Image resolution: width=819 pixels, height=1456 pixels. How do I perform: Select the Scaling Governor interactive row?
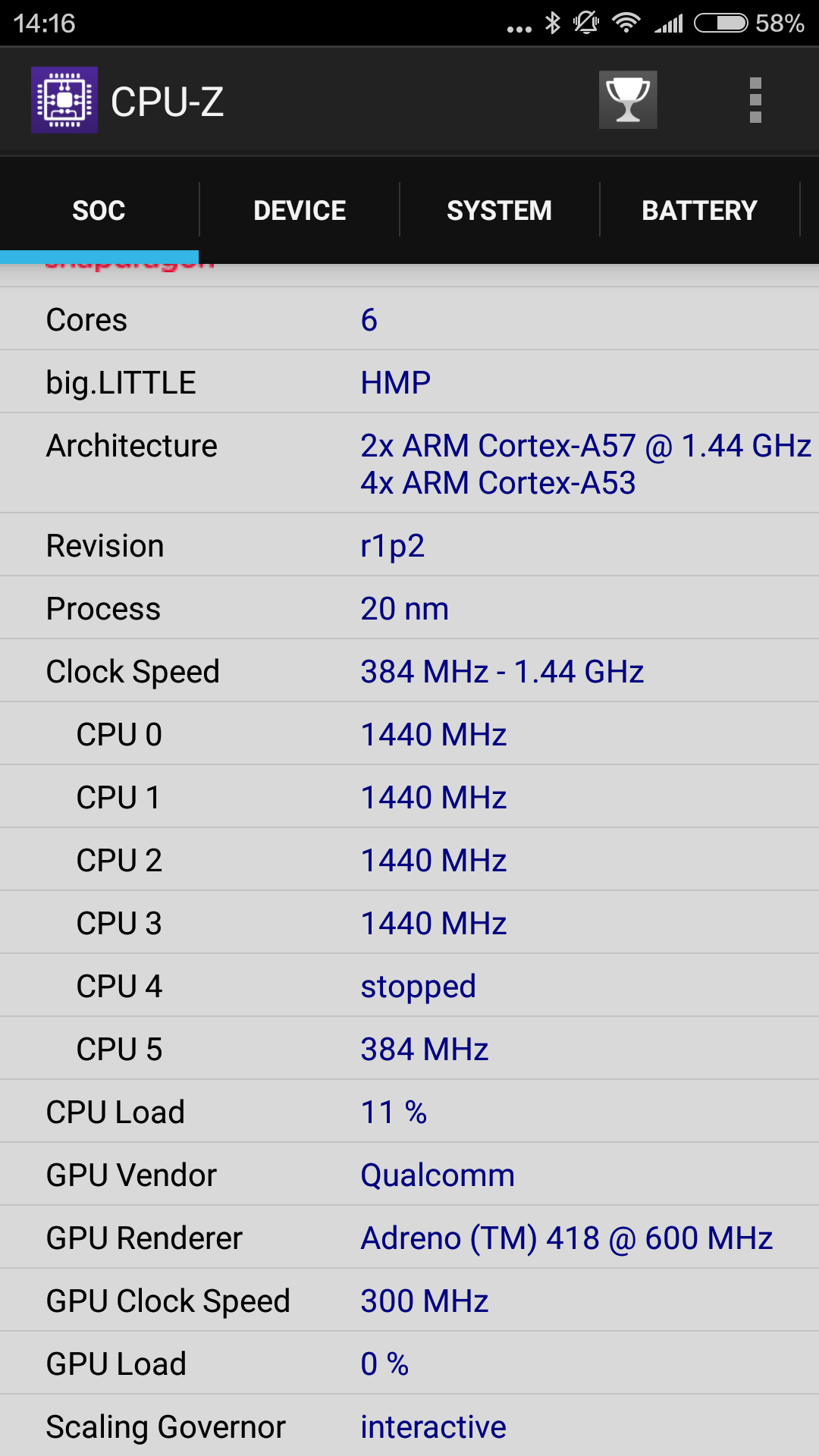pyautogui.click(x=409, y=1426)
